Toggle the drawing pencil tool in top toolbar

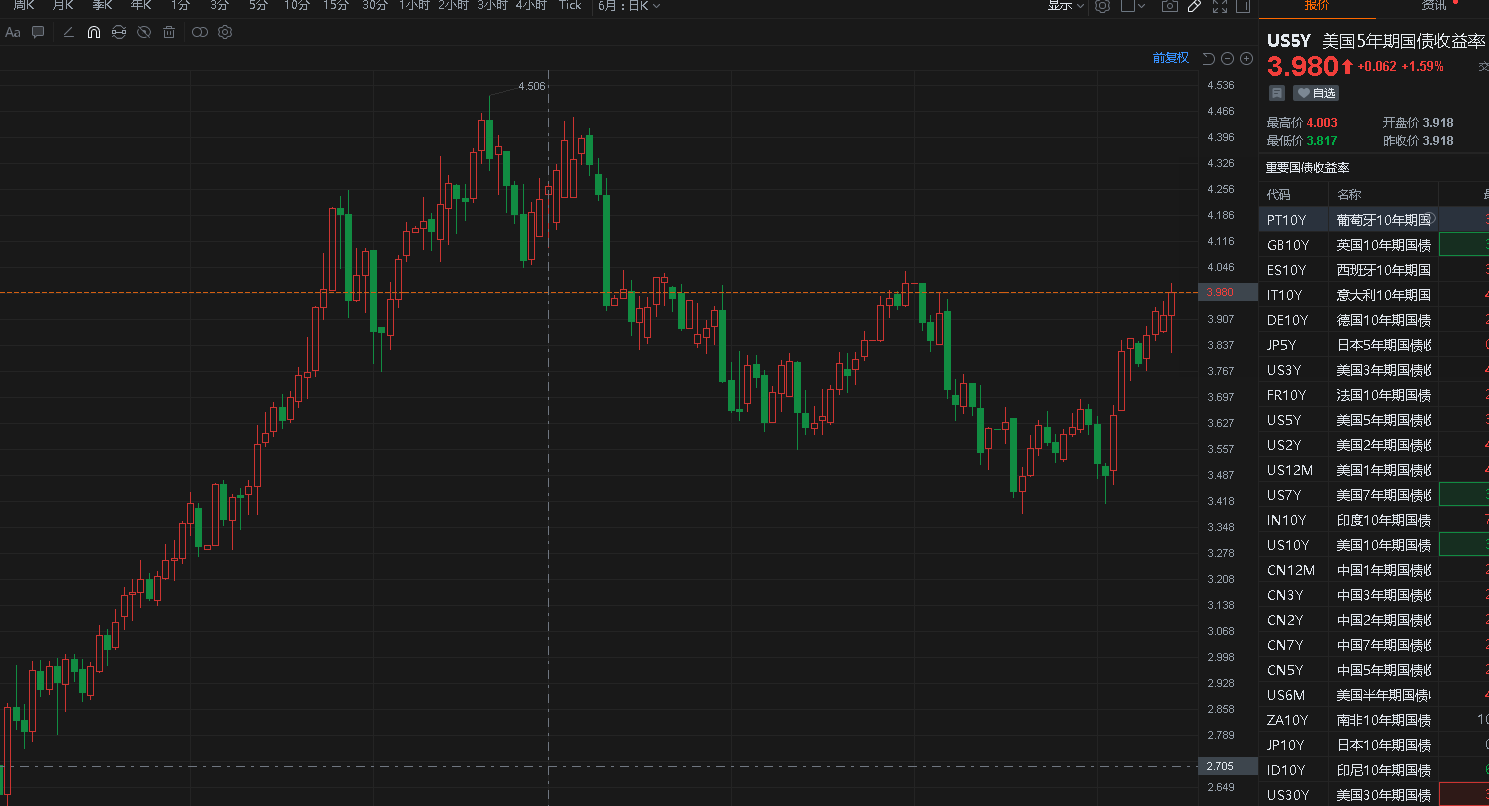1194,6
